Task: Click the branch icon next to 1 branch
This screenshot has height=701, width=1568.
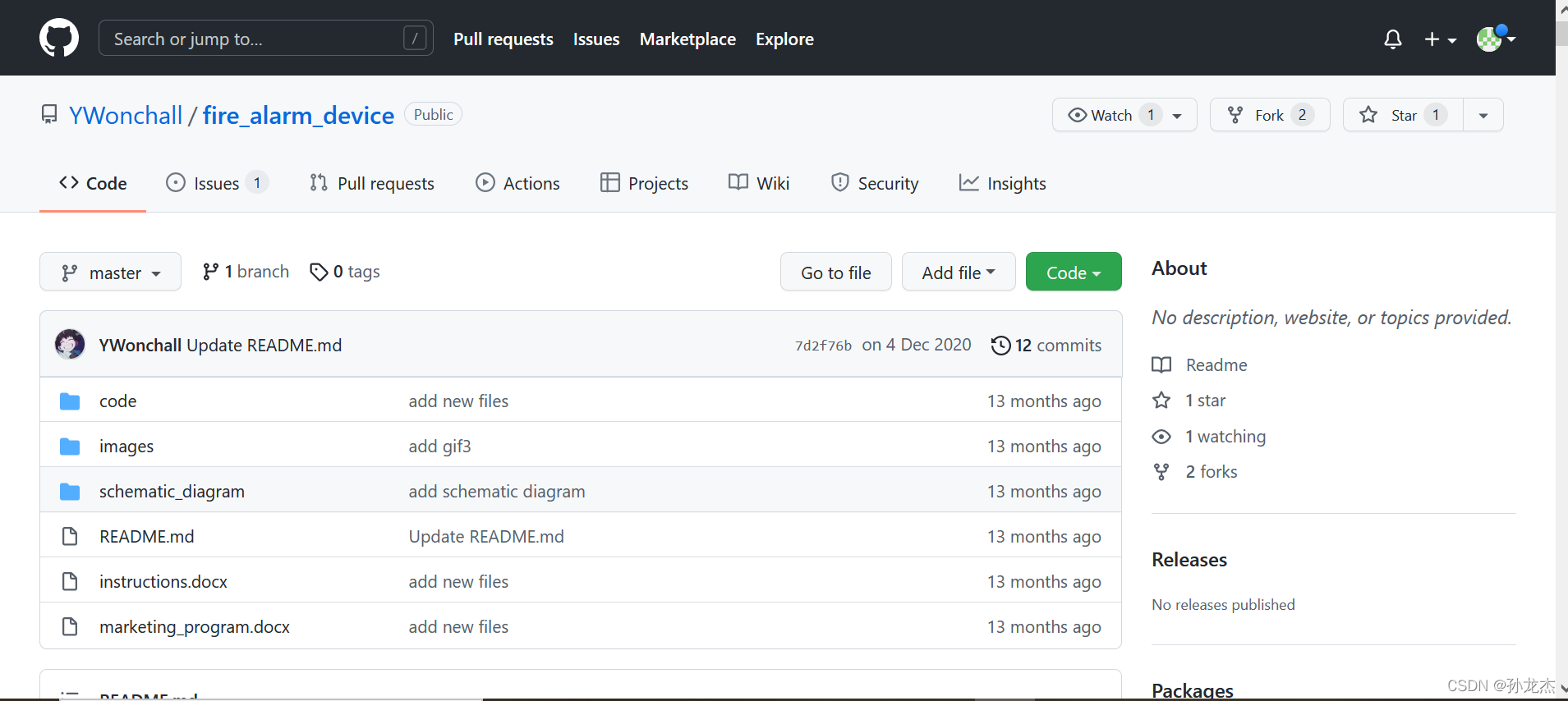Action: 210,272
